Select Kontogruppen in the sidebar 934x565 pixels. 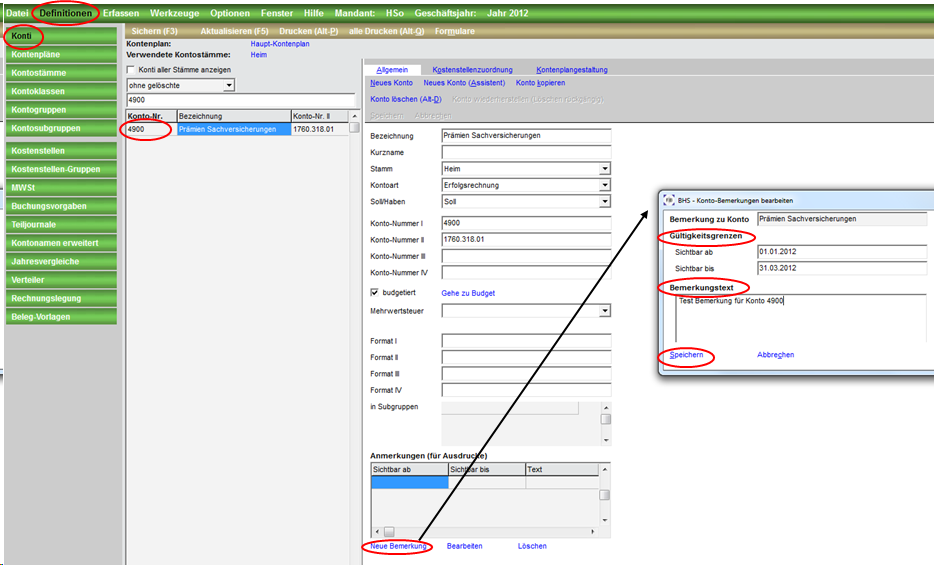61,110
